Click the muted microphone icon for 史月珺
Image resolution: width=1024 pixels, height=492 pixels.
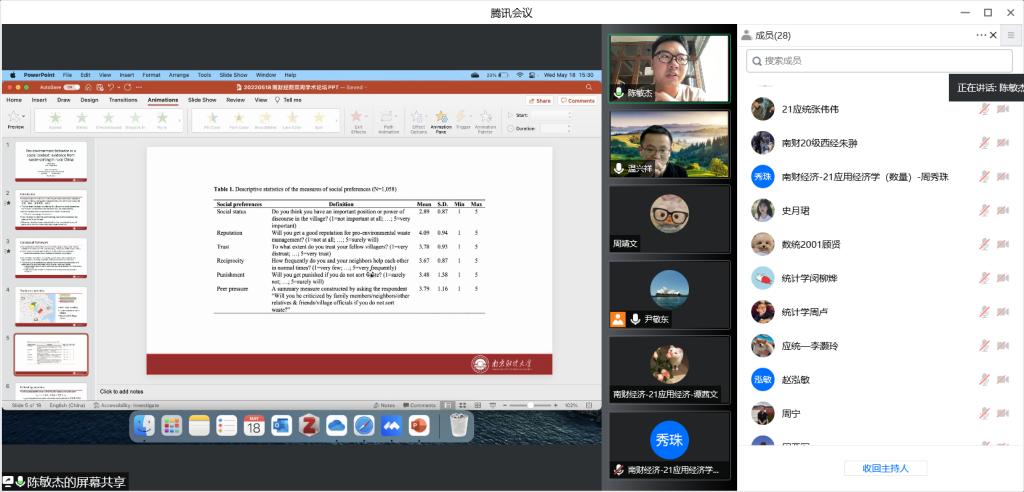point(985,211)
